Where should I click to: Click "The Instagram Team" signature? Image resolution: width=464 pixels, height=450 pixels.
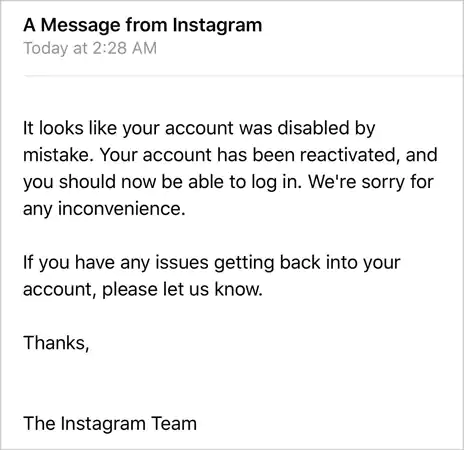(110, 424)
